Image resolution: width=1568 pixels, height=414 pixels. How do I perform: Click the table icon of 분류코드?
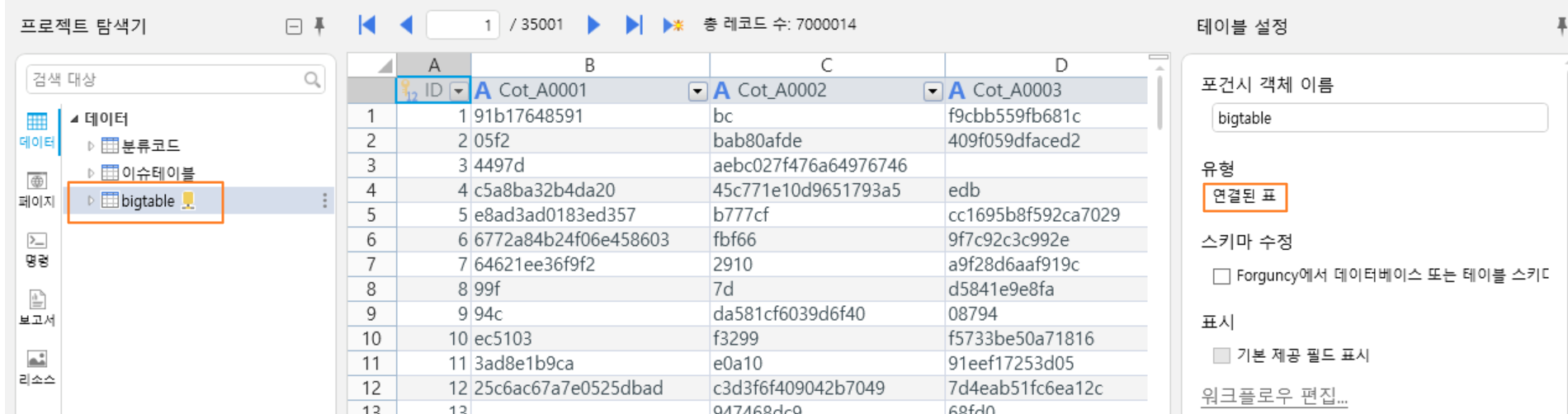tap(110, 146)
